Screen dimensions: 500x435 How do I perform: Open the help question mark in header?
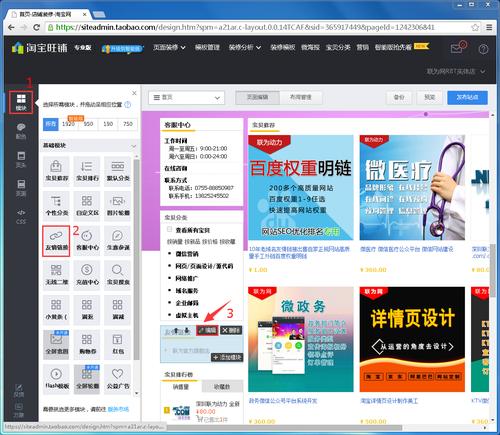[x=483, y=49]
